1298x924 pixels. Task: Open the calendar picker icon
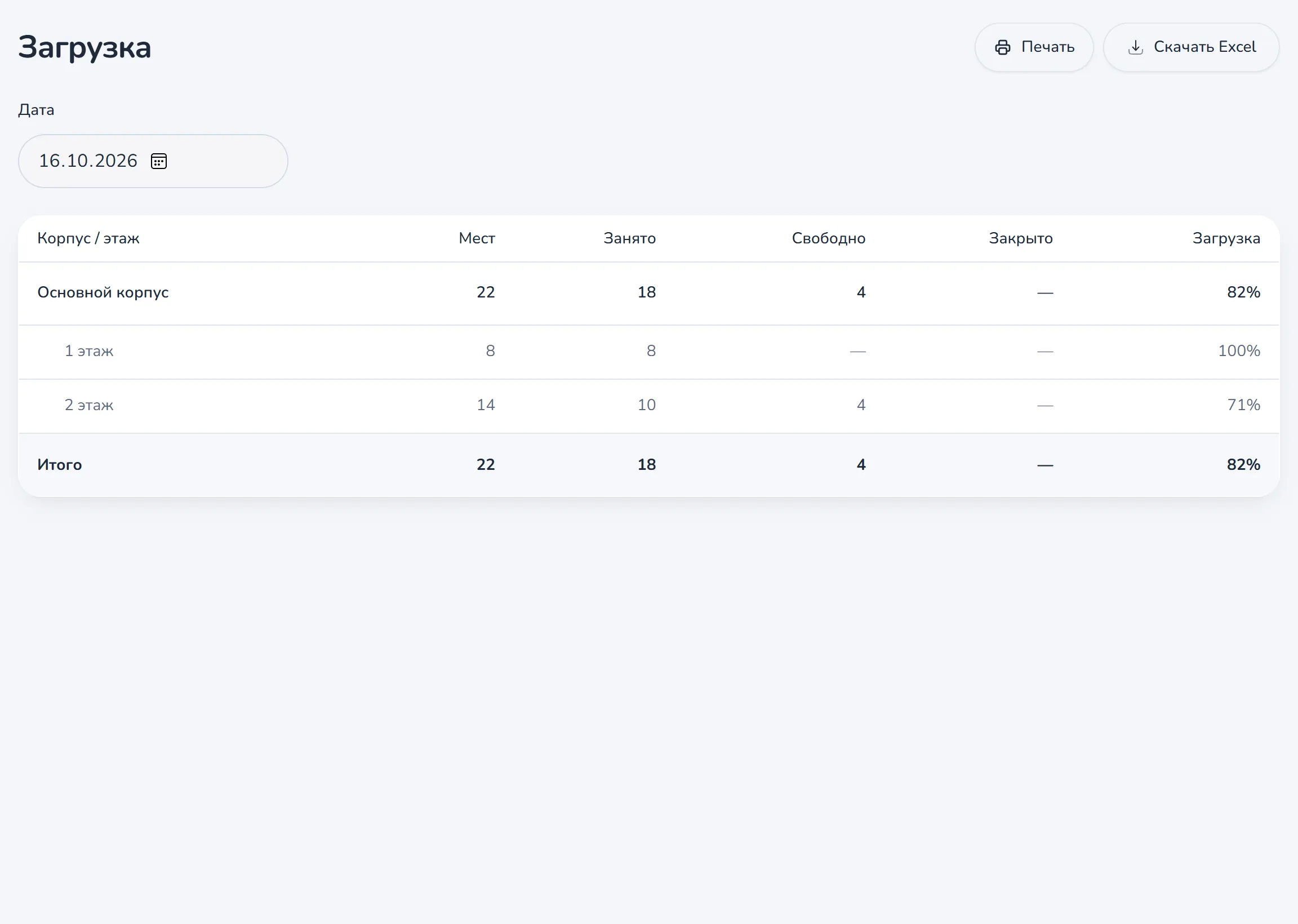[x=159, y=161]
